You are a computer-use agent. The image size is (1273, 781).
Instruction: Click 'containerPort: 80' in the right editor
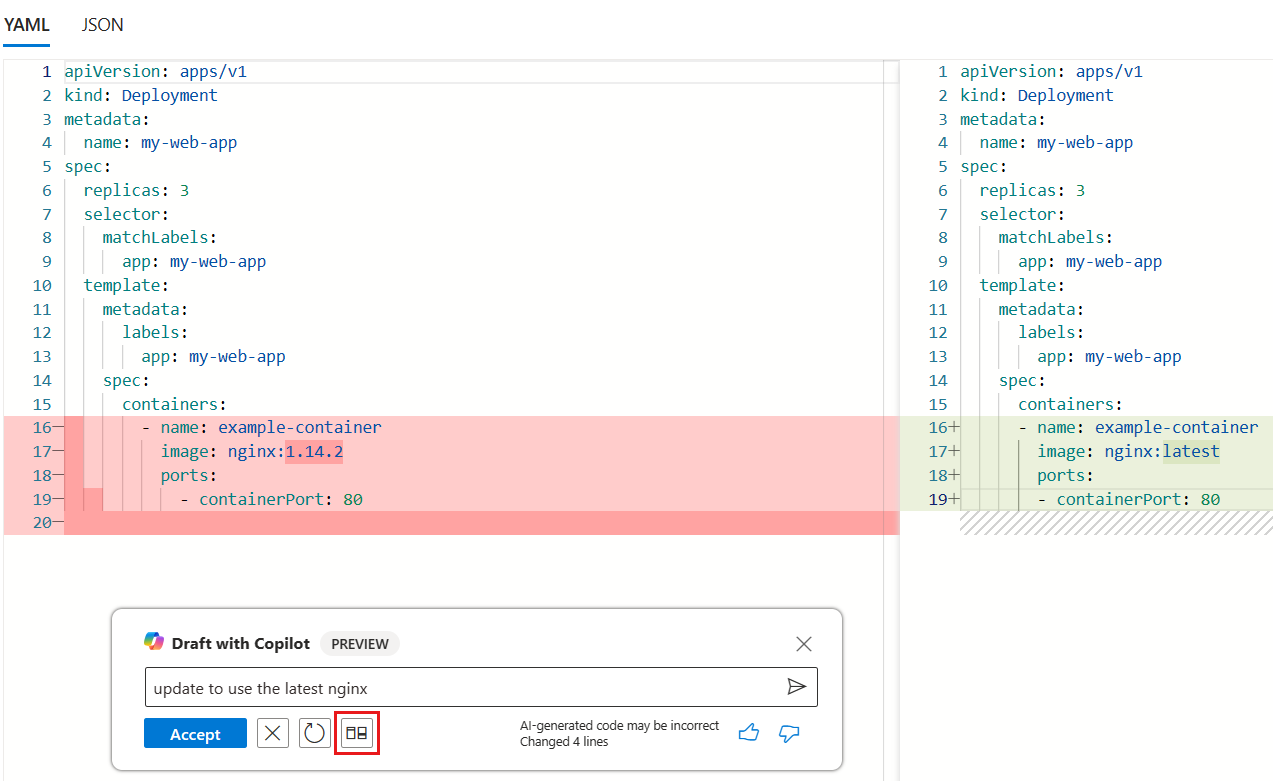tap(1138, 499)
